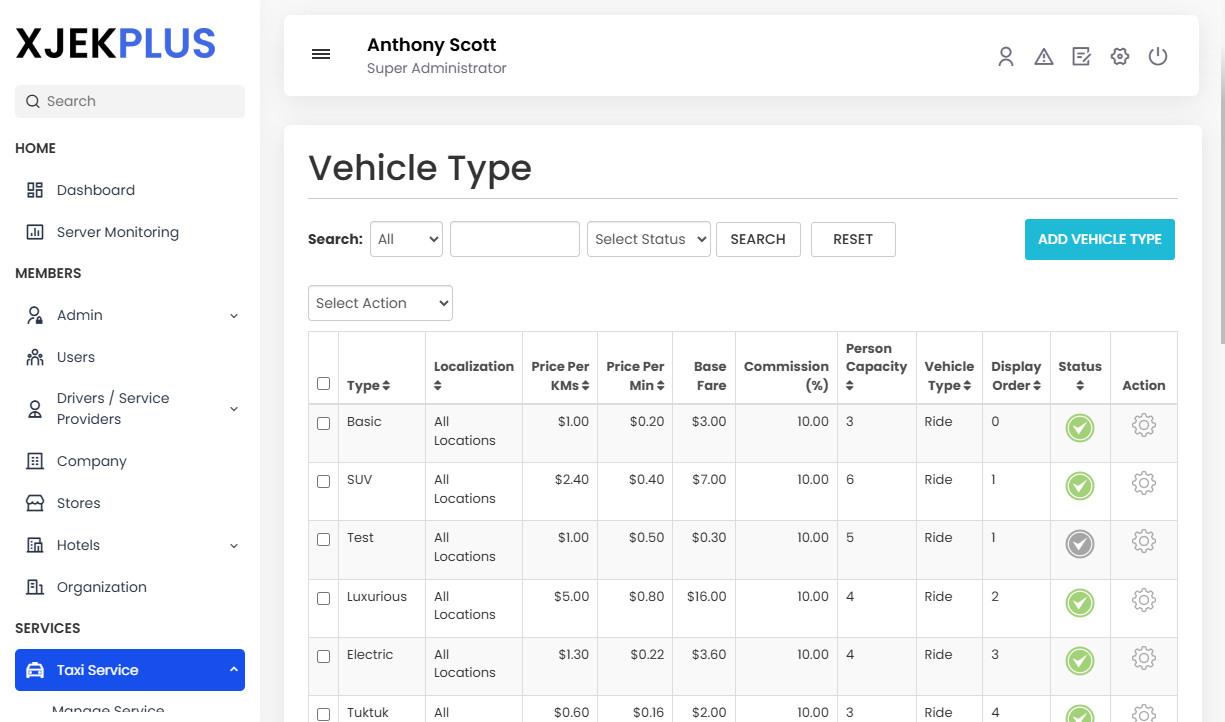The width and height of the screenshot is (1225, 722).
Task: Click into the search text input field
Action: (514, 239)
